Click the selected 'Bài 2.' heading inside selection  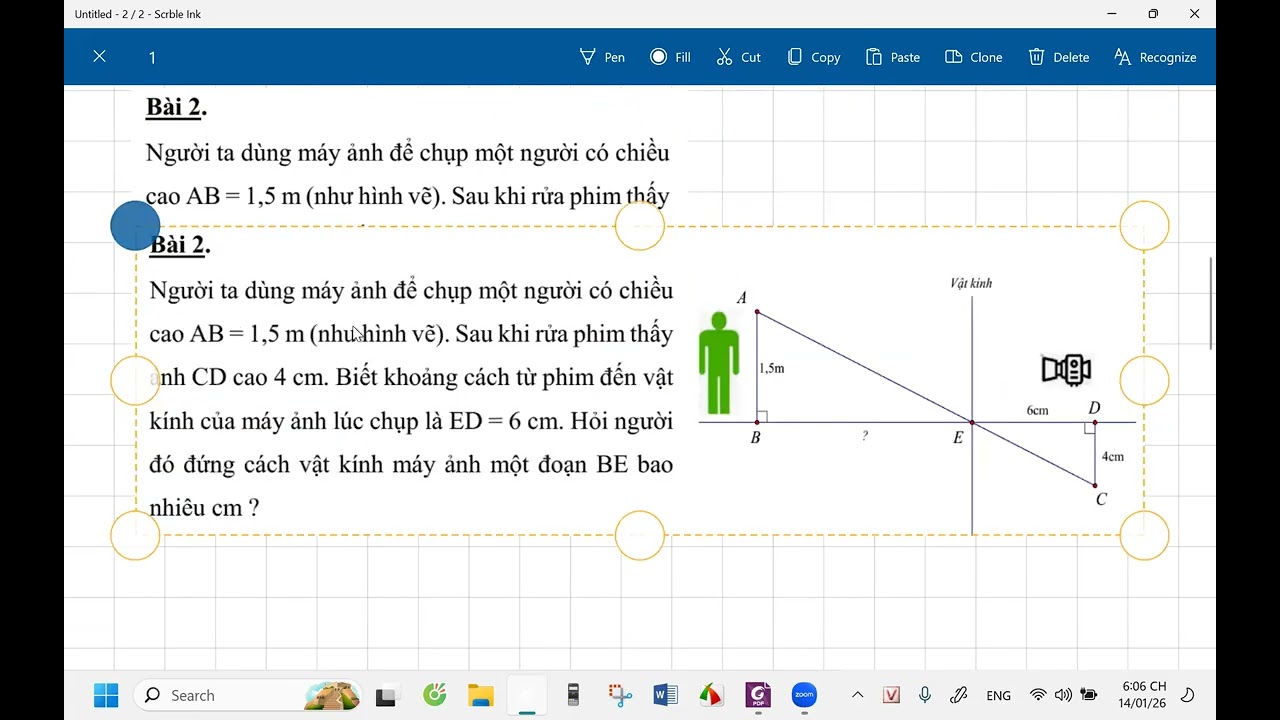point(180,245)
